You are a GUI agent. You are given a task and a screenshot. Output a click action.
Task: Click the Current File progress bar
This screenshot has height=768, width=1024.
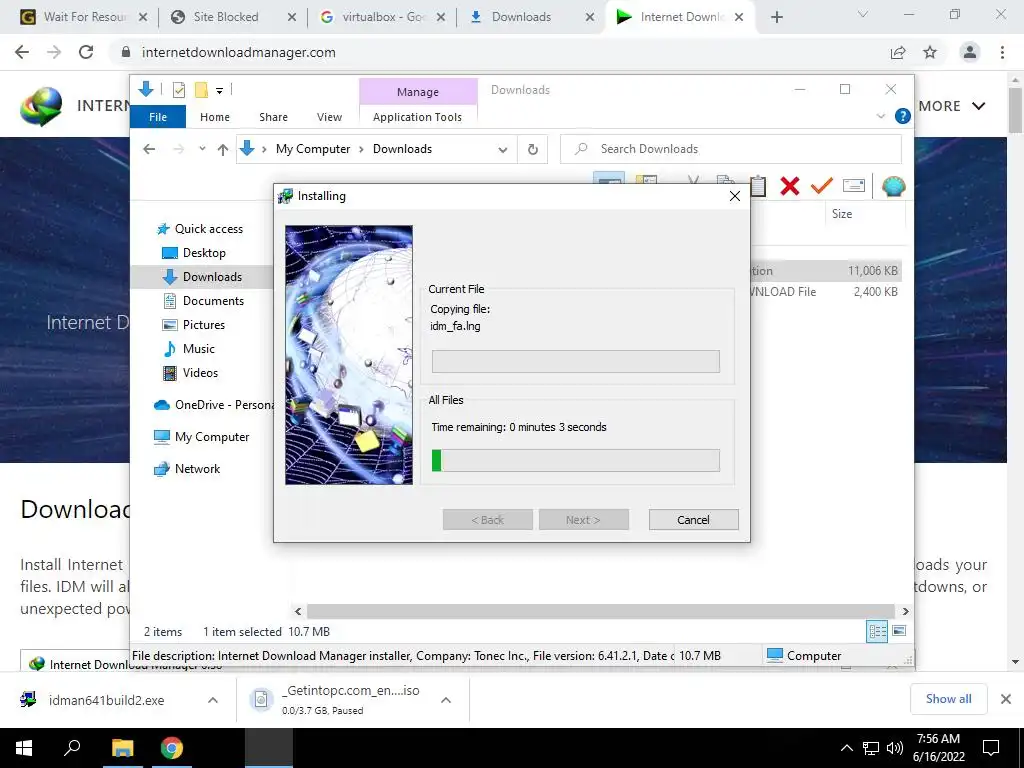(575, 362)
